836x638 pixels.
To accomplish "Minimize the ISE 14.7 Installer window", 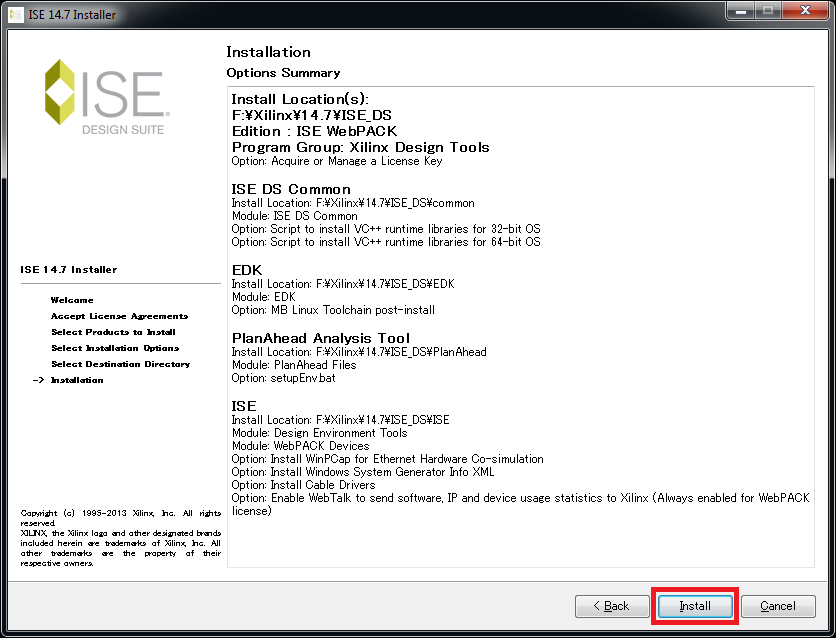I will pyautogui.click(x=741, y=11).
